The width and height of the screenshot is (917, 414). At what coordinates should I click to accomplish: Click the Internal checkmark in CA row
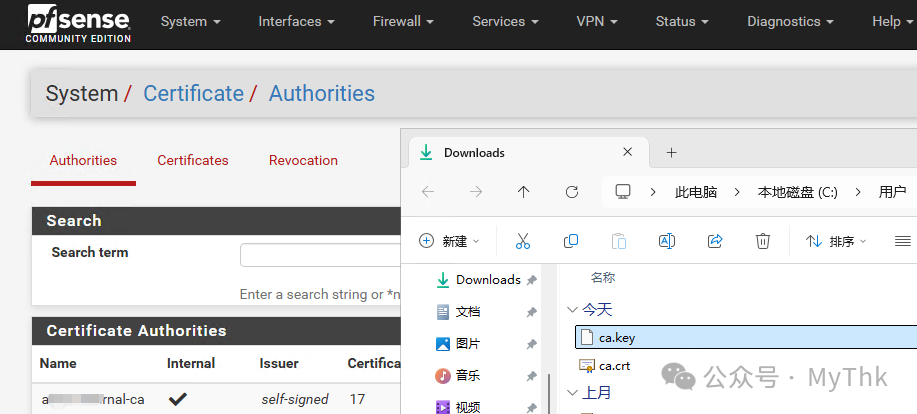pos(177,399)
